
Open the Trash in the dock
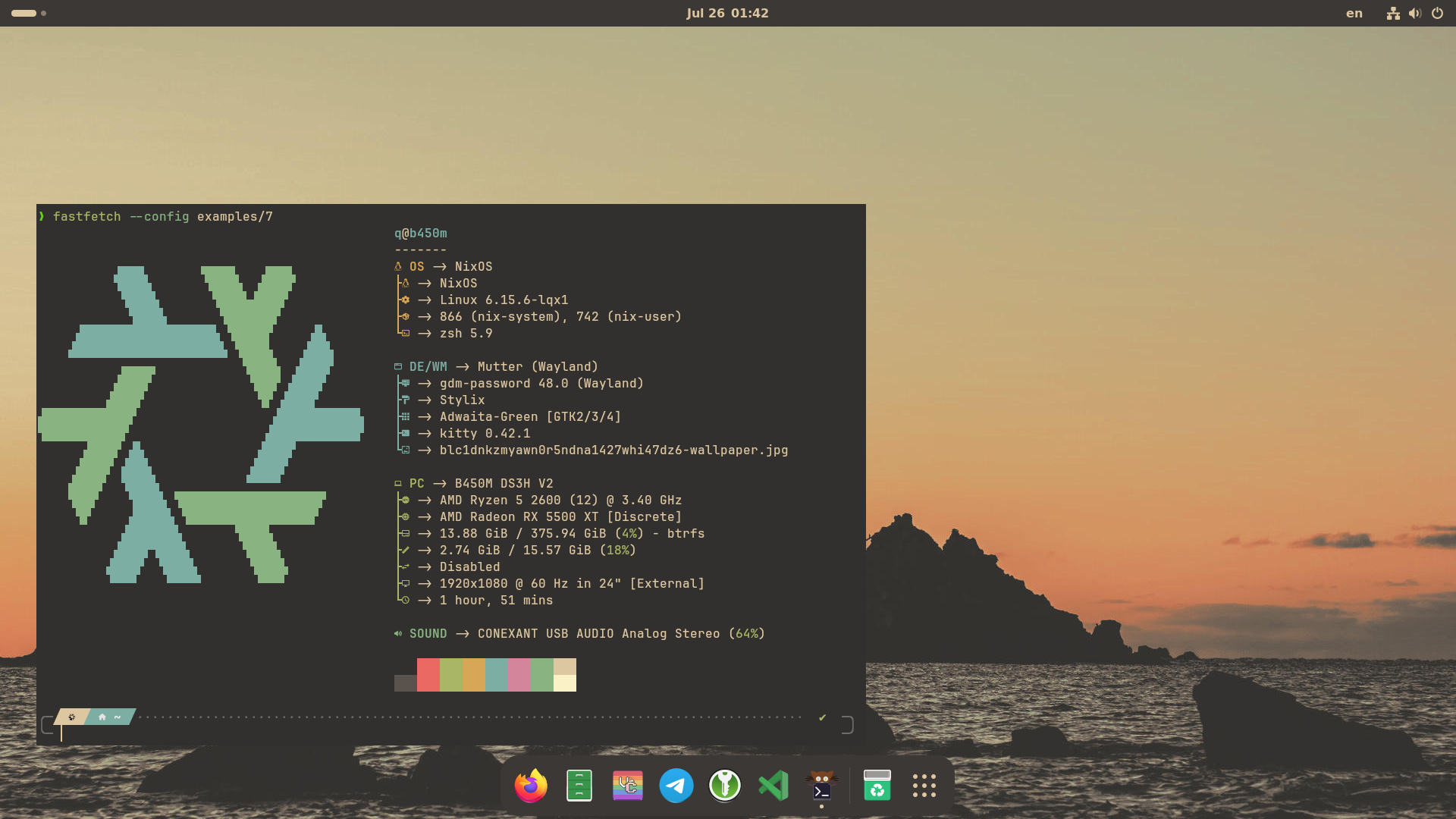tap(877, 786)
